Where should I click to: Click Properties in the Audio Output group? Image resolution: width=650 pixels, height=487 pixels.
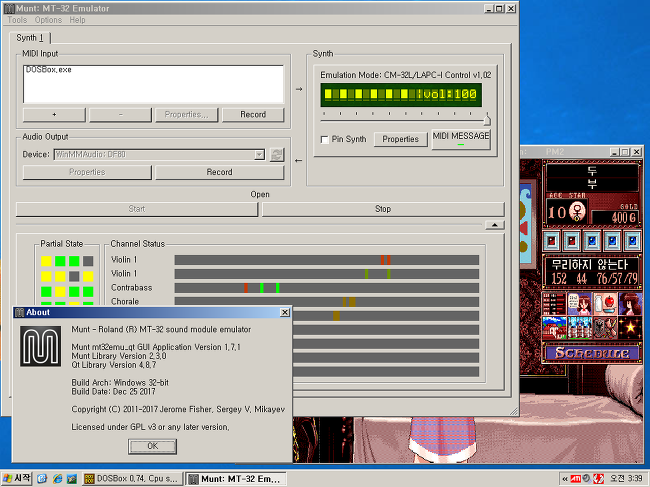(x=87, y=172)
